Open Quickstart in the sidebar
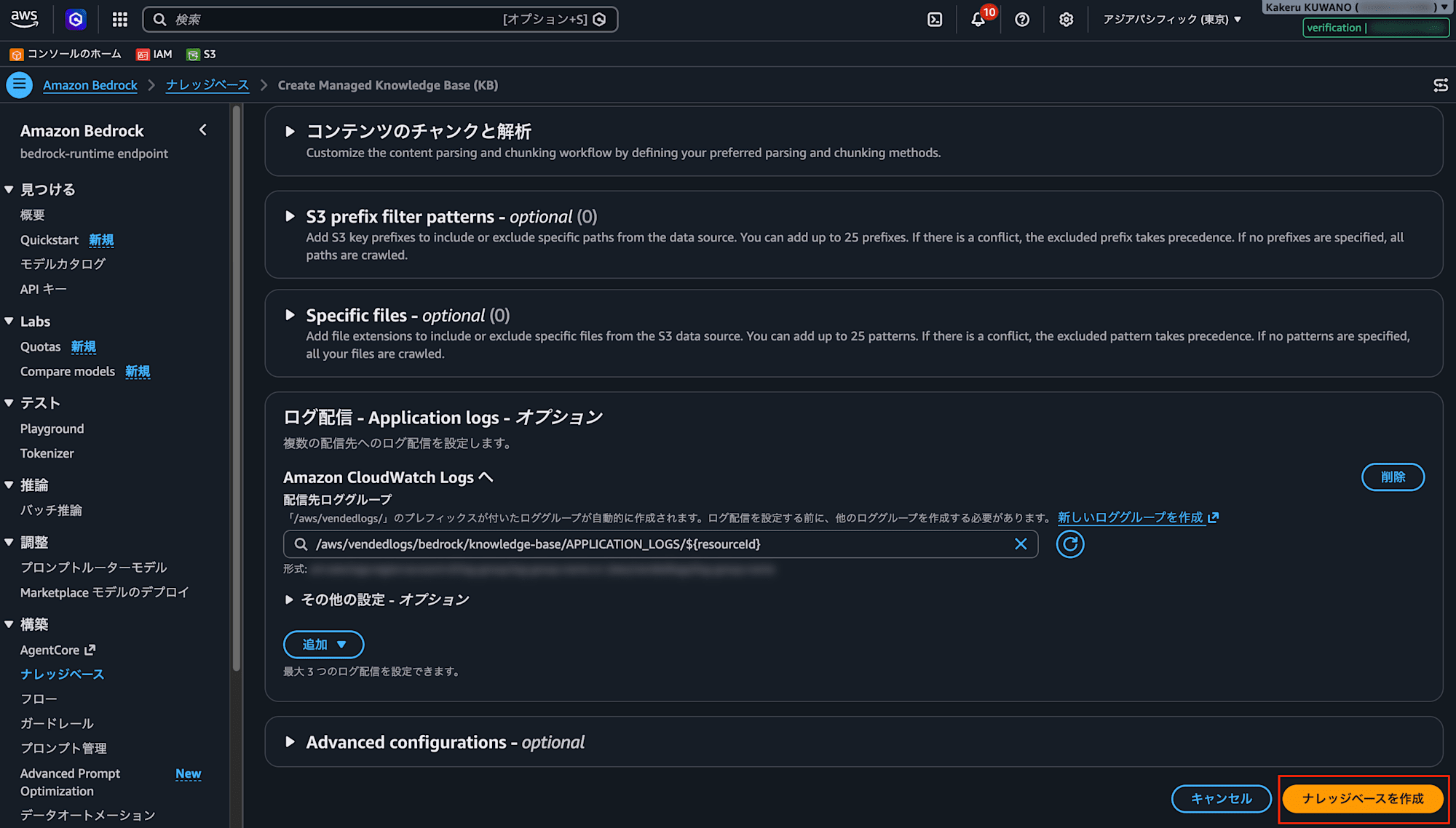This screenshot has width=1456, height=828. pos(50,240)
